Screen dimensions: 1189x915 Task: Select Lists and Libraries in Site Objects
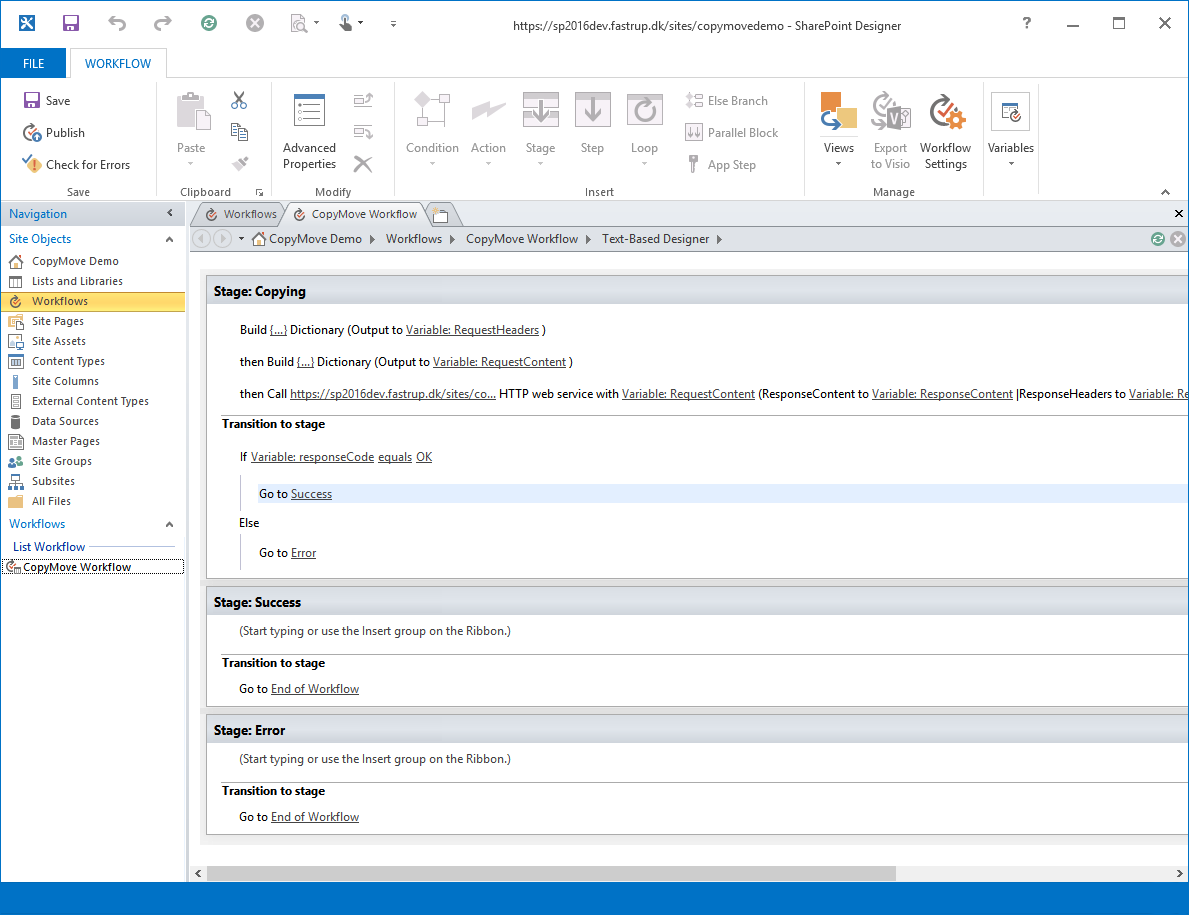tap(77, 281)
